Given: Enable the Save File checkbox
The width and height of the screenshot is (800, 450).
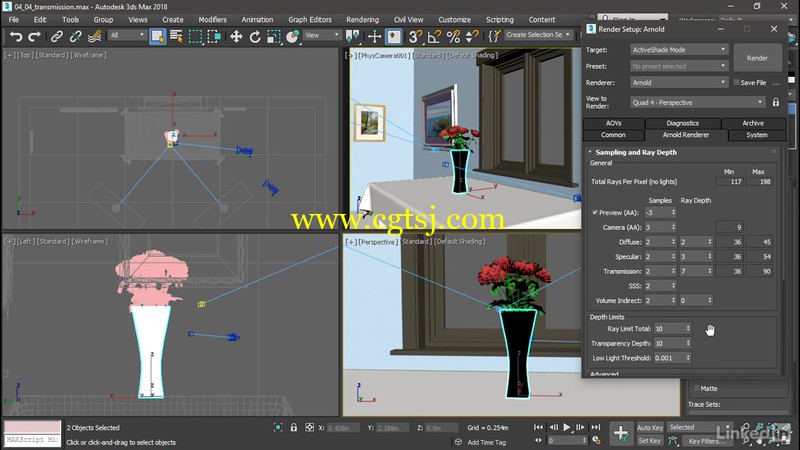Looking at the screenshot, I should (x=736, y=82).
